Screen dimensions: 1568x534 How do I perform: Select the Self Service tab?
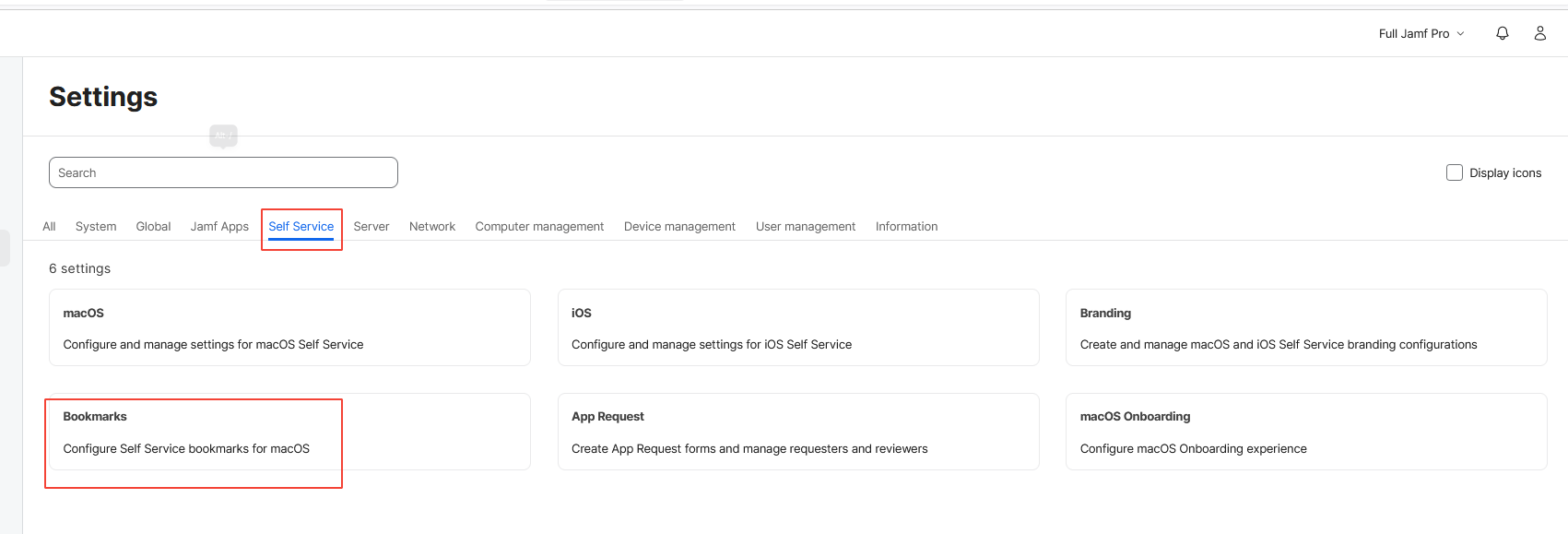coord(301,226)
